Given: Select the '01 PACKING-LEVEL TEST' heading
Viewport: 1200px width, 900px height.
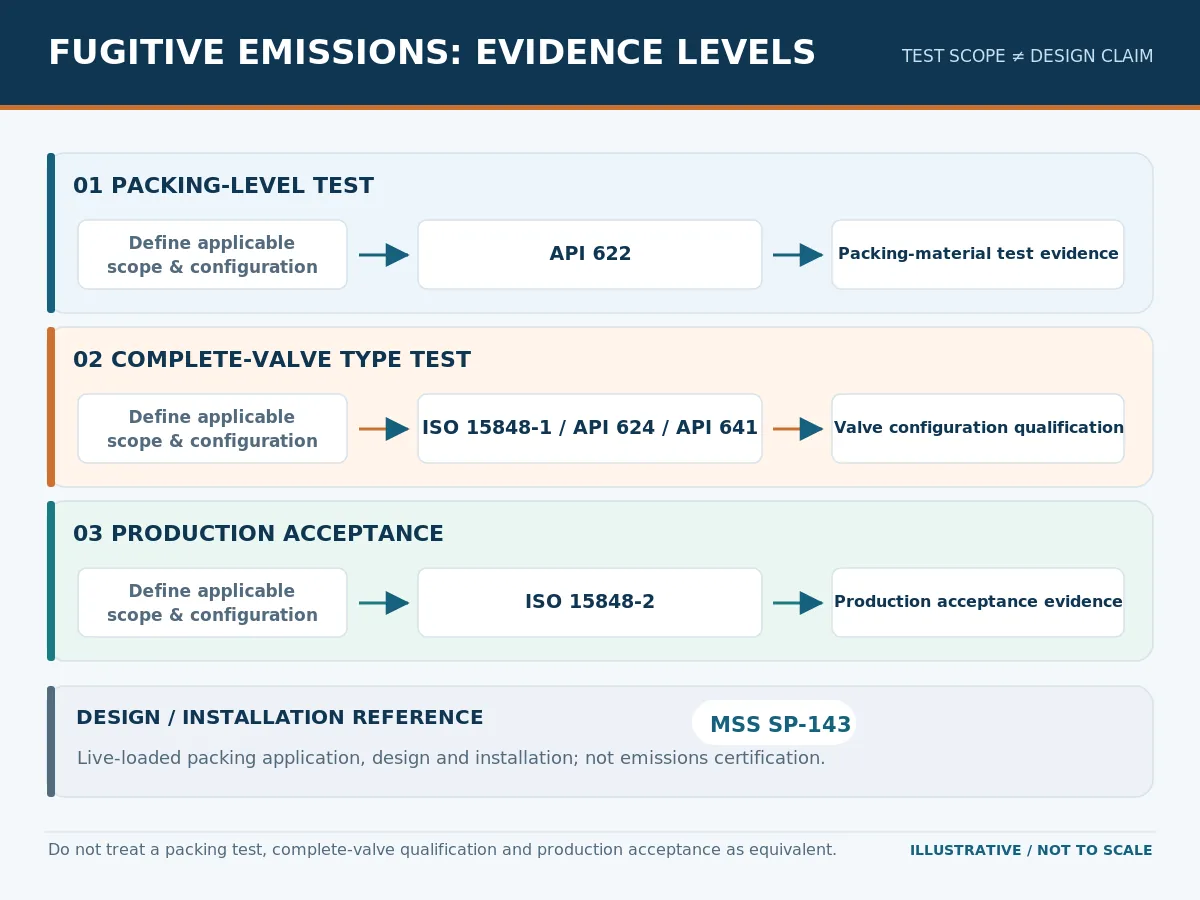Looking at the screenshot, I should (x=223, y=186).
